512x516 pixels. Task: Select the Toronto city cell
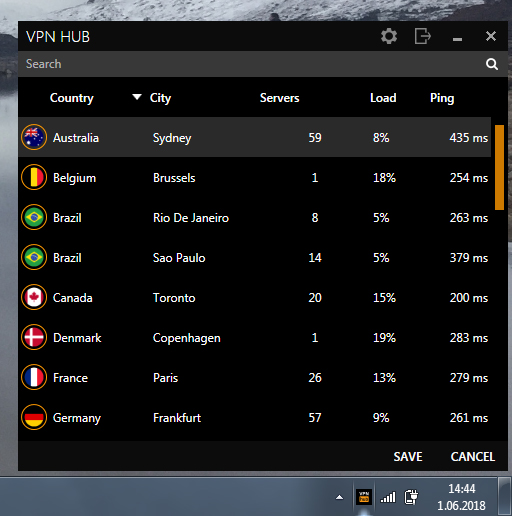(174, 298)
